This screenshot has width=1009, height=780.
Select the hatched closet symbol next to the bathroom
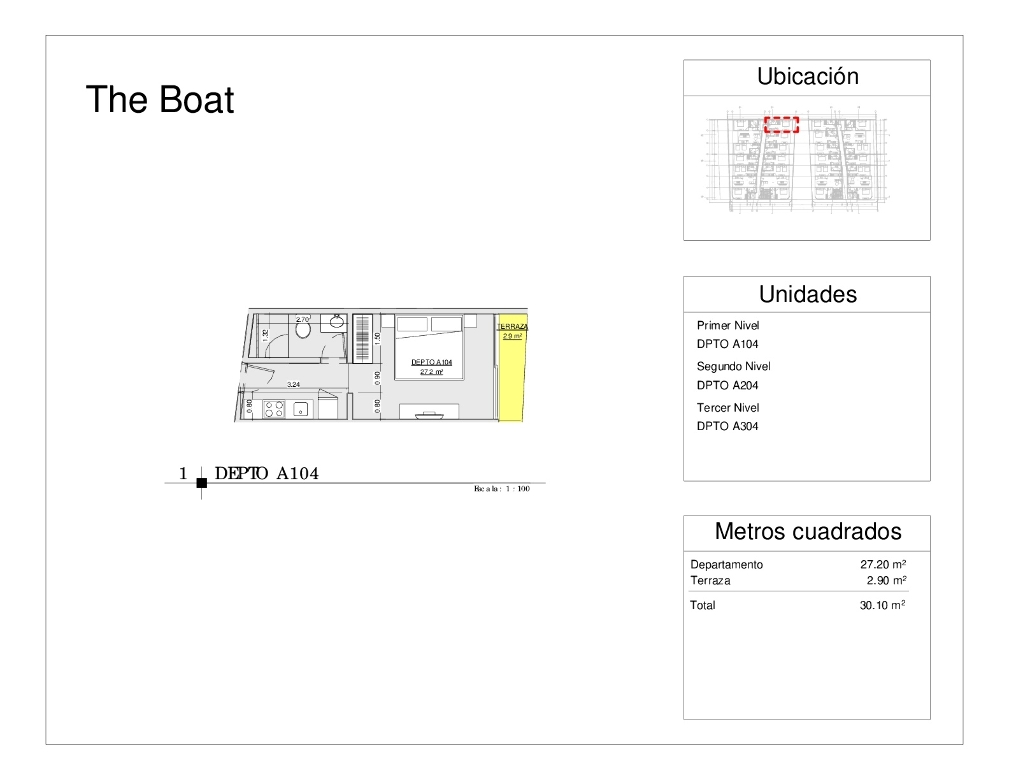click(x=362, y=336)
